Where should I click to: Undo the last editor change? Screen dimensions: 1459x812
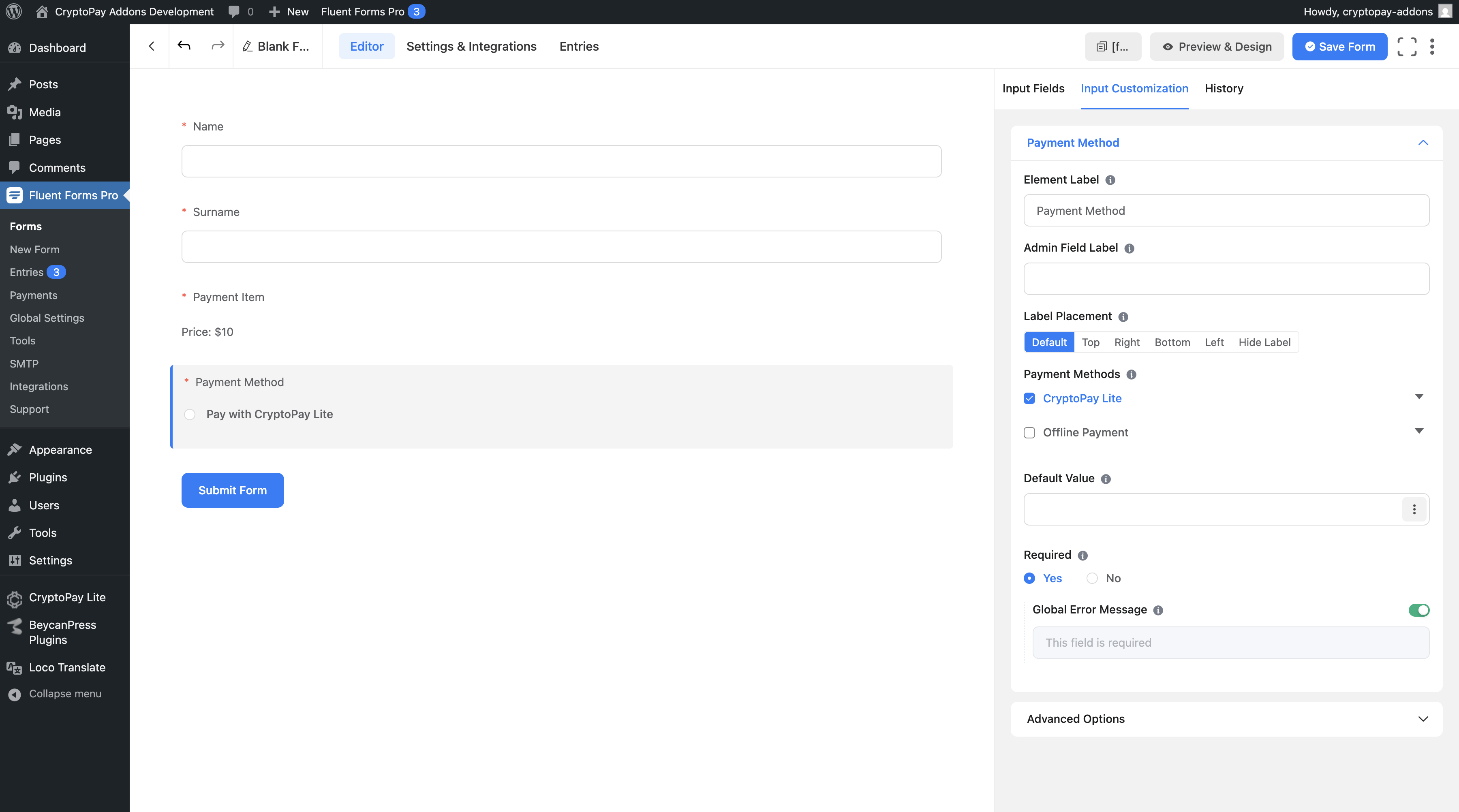click(x=184, y=46)
